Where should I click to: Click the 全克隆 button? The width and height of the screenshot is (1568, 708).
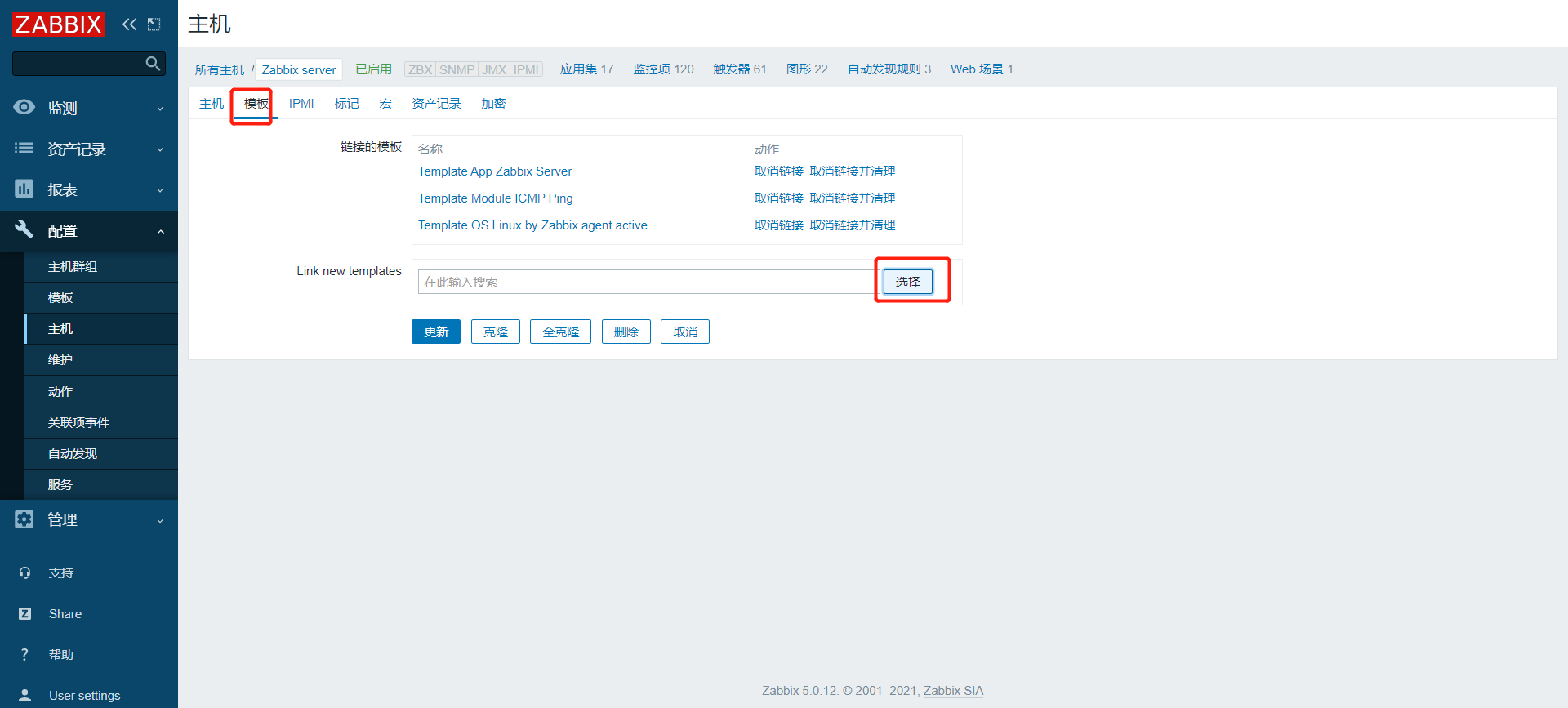click(x=560, y=332)
